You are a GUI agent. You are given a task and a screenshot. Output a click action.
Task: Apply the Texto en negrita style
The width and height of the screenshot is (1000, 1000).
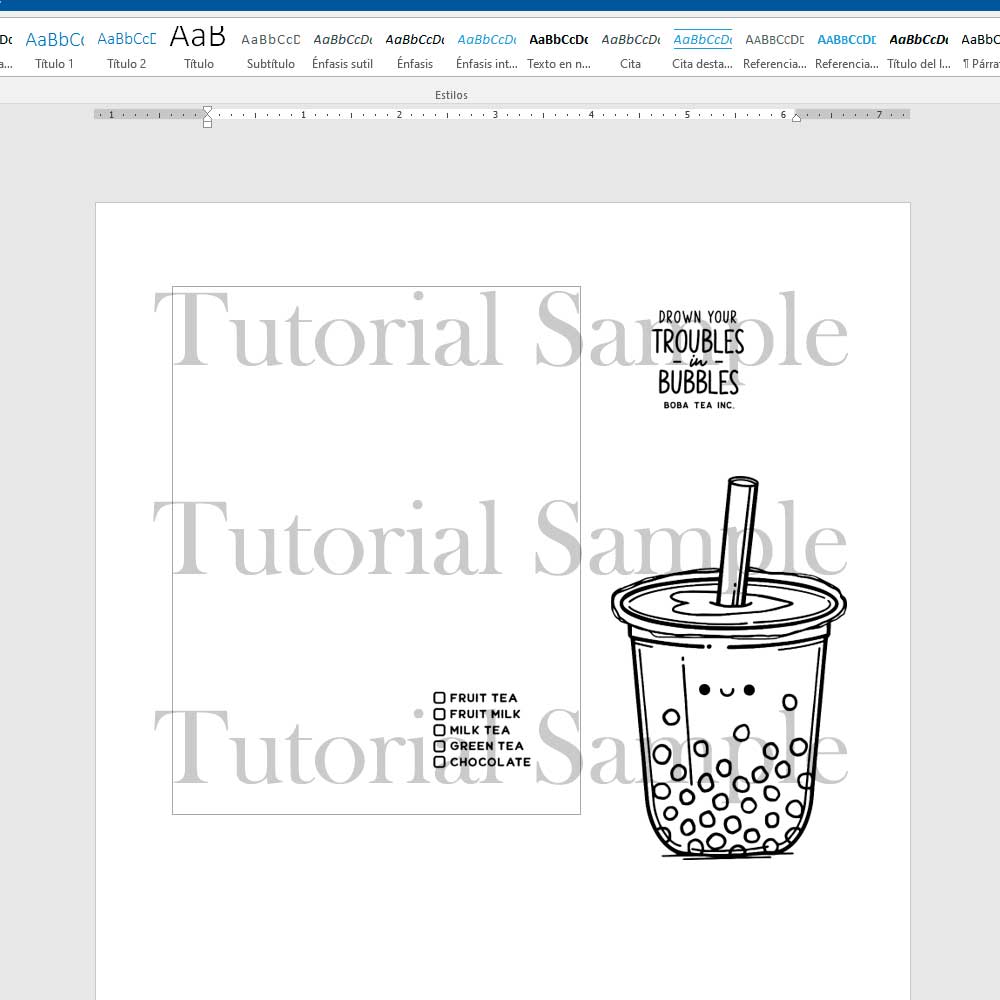pos(558,49)
